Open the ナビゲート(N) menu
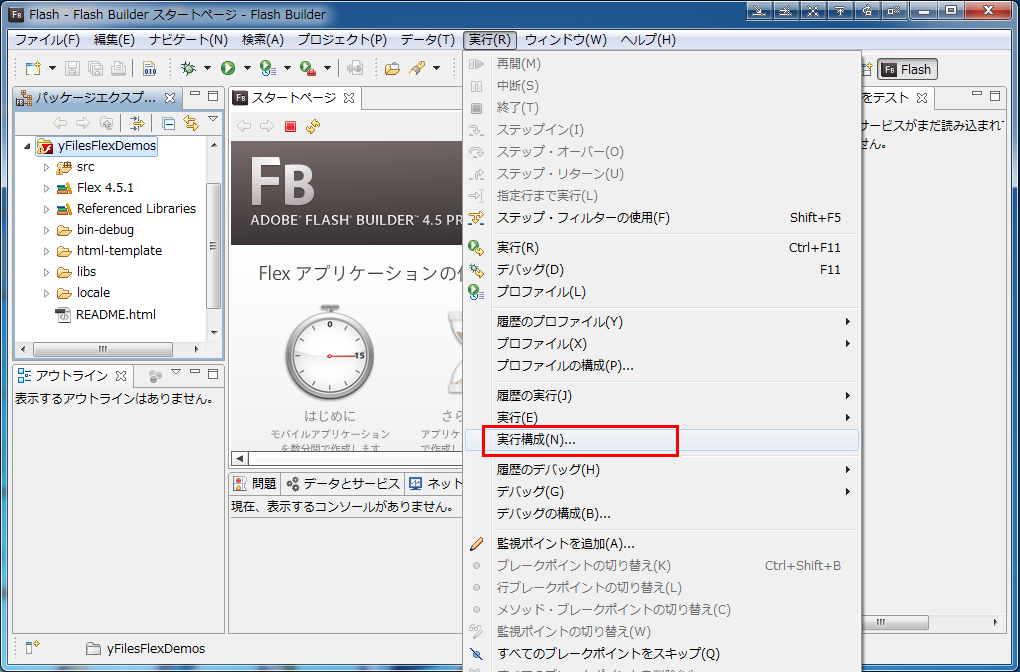The height and width of the screenshot is (672, 1020). [188, 40]
